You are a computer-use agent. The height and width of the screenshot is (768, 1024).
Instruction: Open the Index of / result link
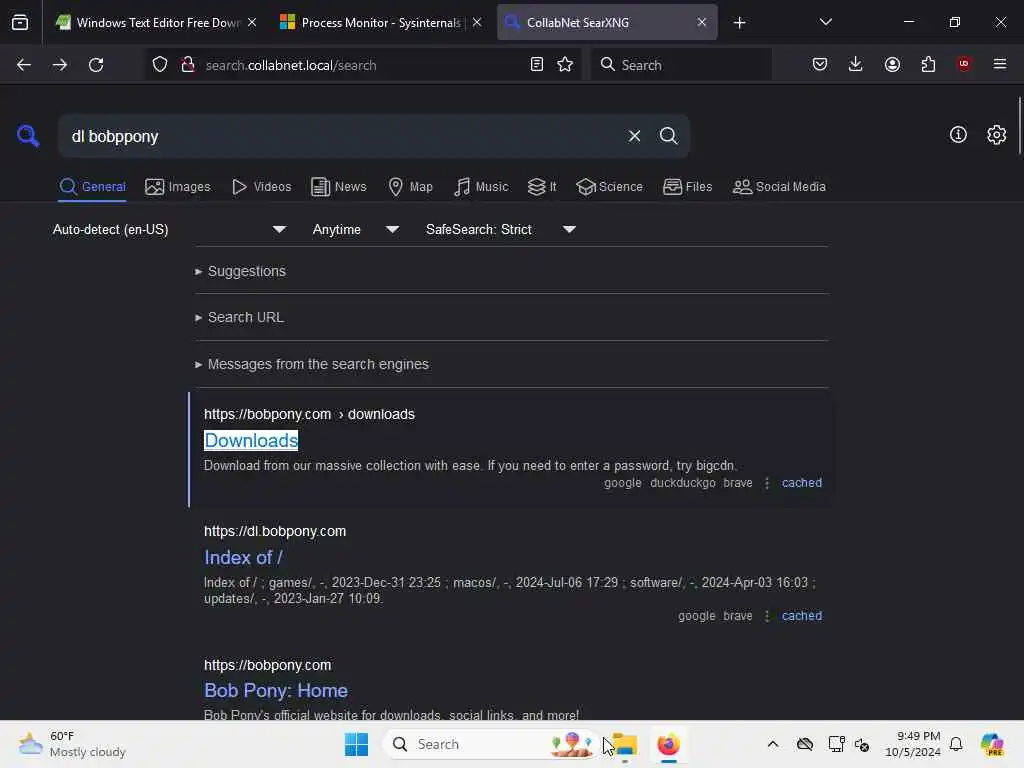click(x=243, y=557)
